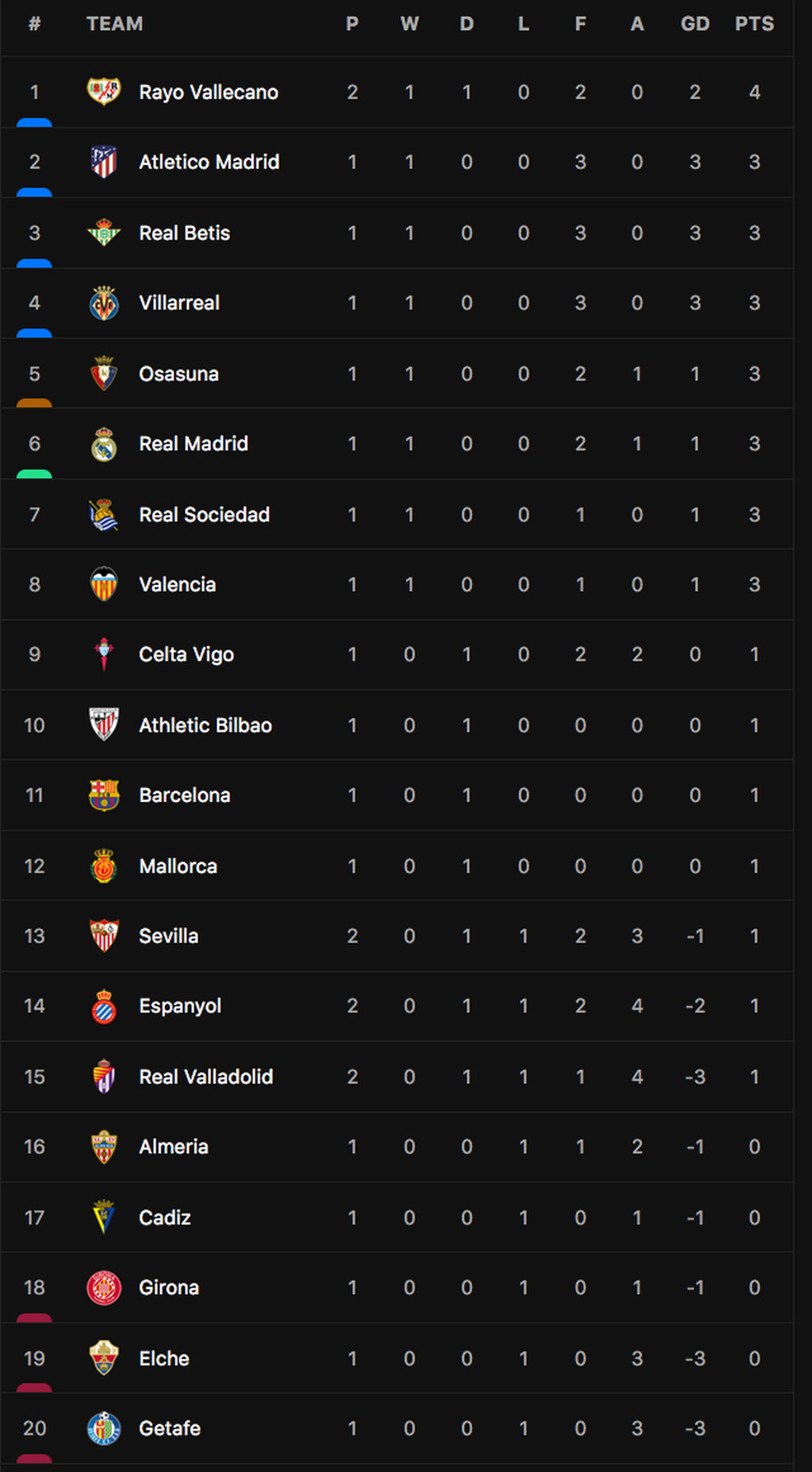Select the Girona red round crest
This screenshot has height=1472, width=812.
(x=103, y=1287)
